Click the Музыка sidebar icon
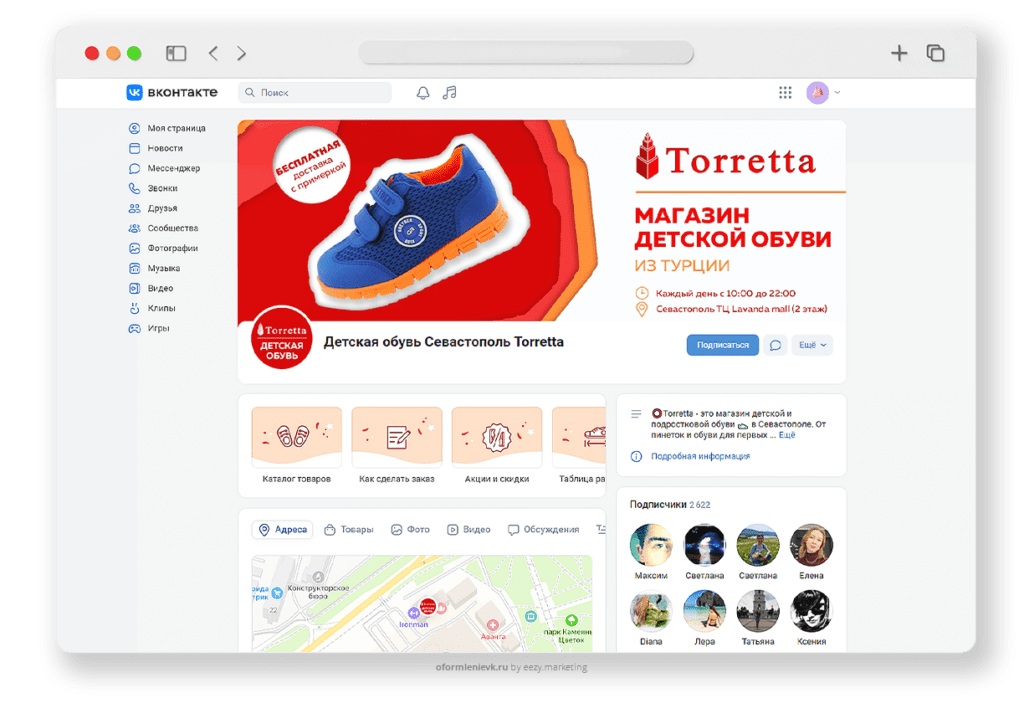 (x=135, y=268)
